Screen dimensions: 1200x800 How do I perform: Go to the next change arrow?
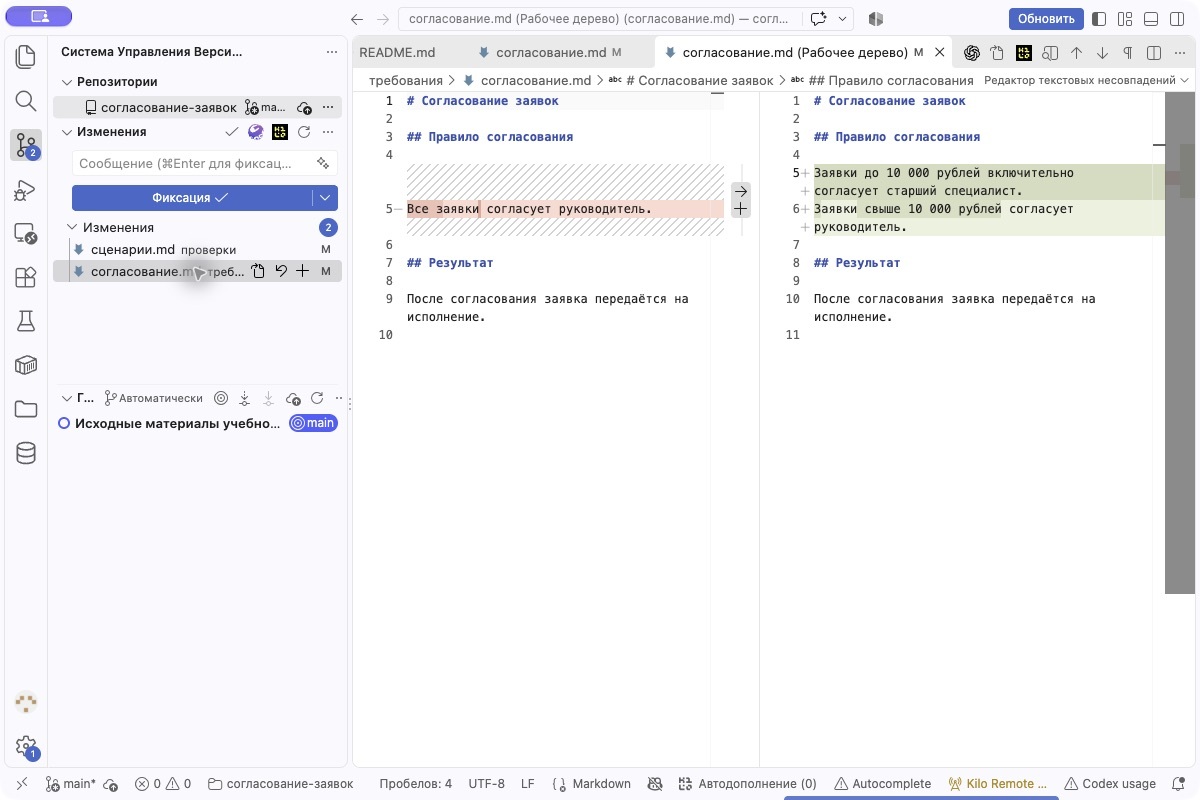[x=1102, y=53]
